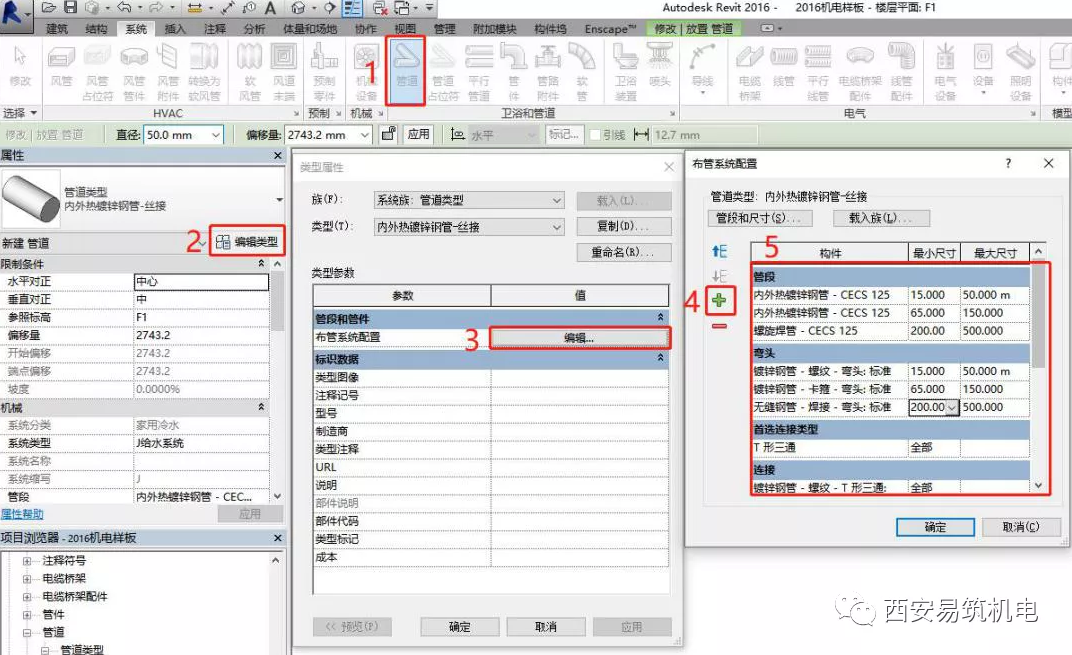This screenshot has height=655, width=1072.
Task: Click 取消(C) in 布管系统配置 dialog
Action: coord(1021,526)
